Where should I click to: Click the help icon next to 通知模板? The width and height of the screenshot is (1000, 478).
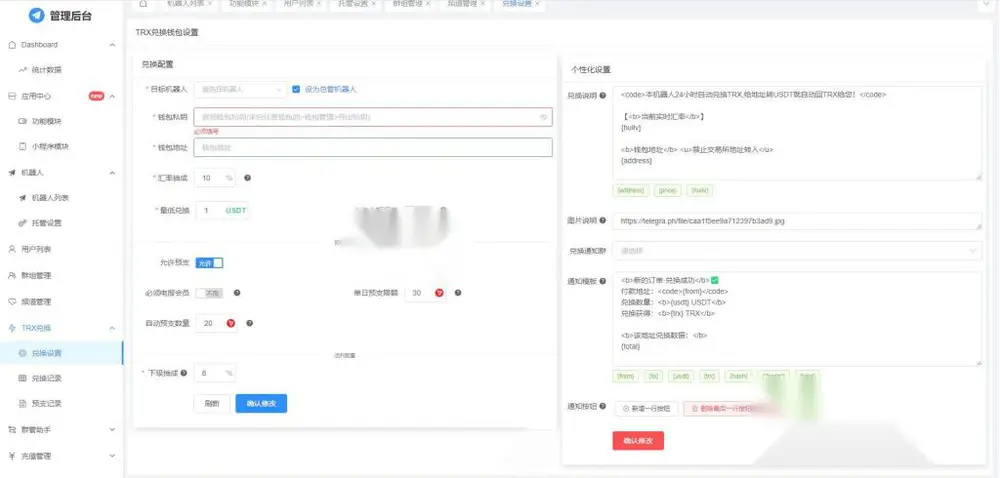[603, 281]
